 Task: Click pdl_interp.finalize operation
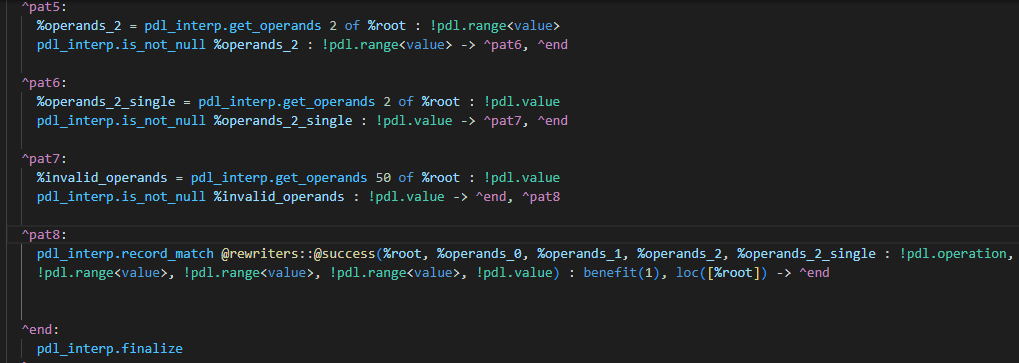click(x=110, y=349)
